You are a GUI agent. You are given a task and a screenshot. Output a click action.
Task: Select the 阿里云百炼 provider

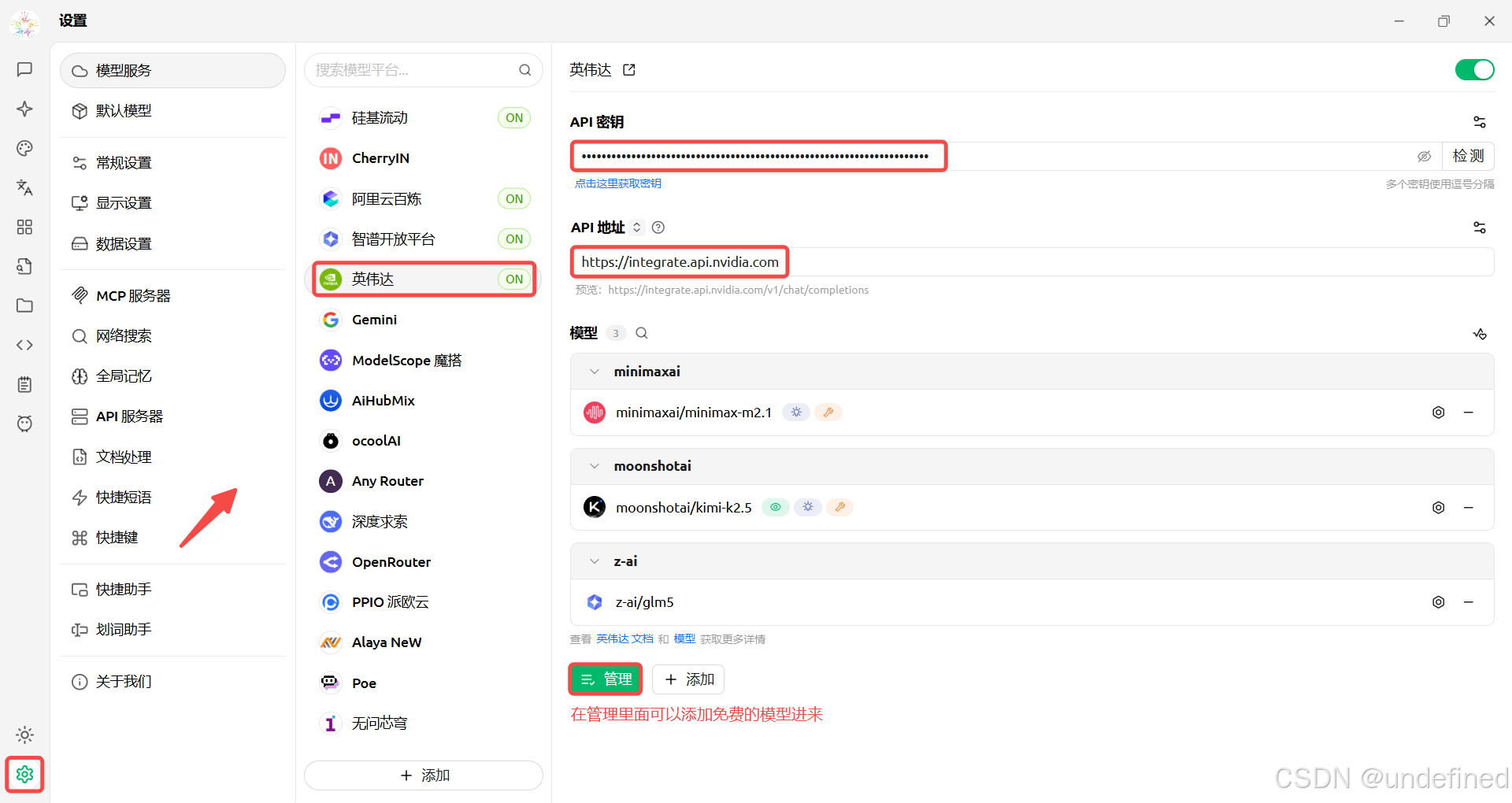(x=424, y=199)
